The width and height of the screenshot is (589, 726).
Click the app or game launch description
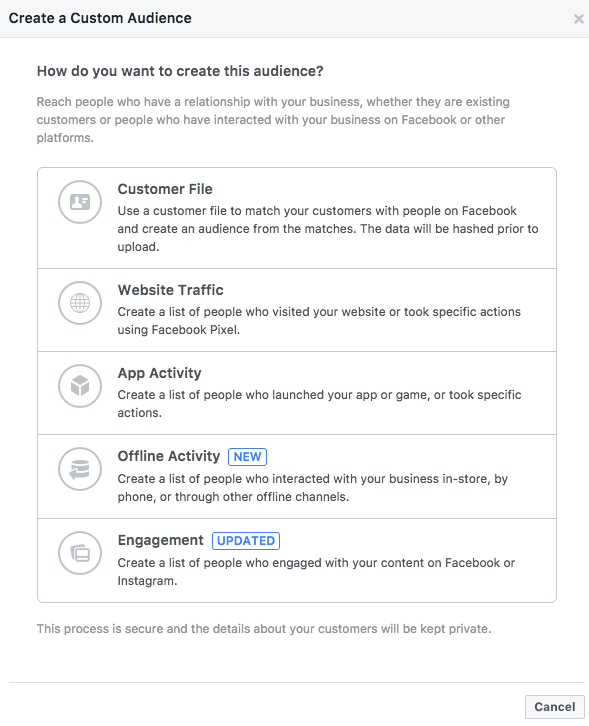[x=320, y=403]
